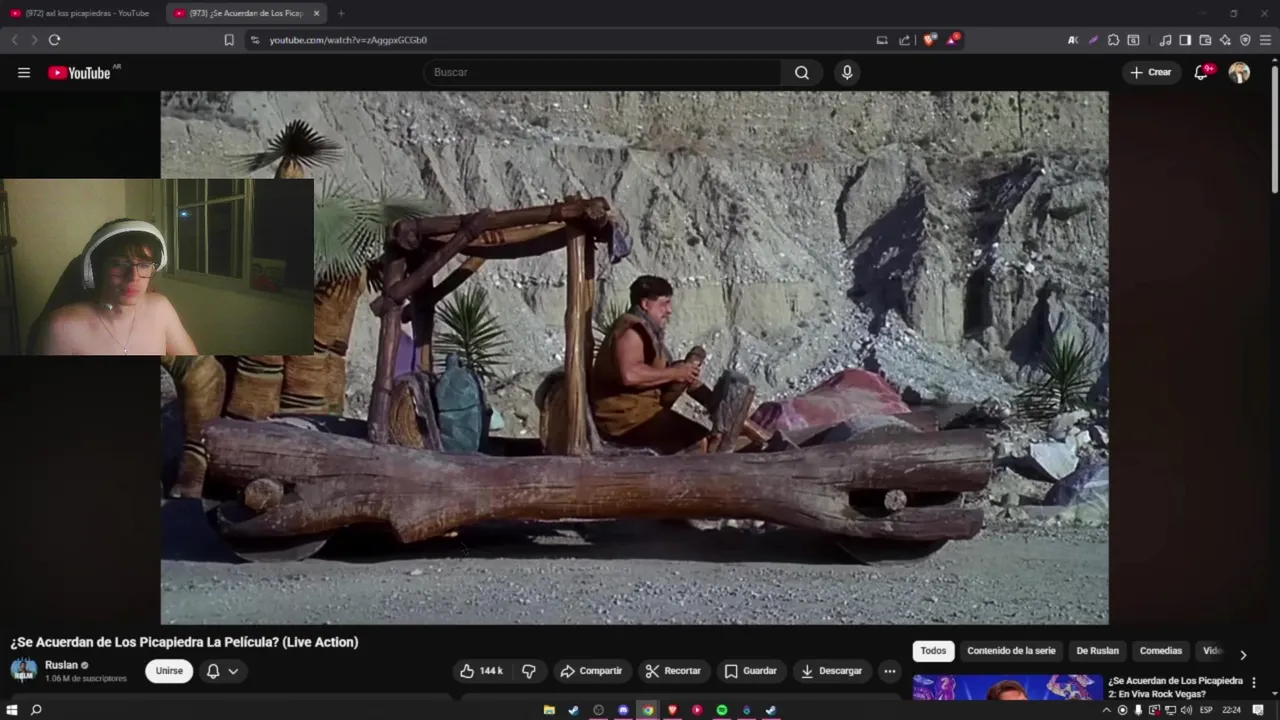Open the browser main menu
Viewport: 1280px width, 720px height.
pyautogui.click(x=1265, y=40)
